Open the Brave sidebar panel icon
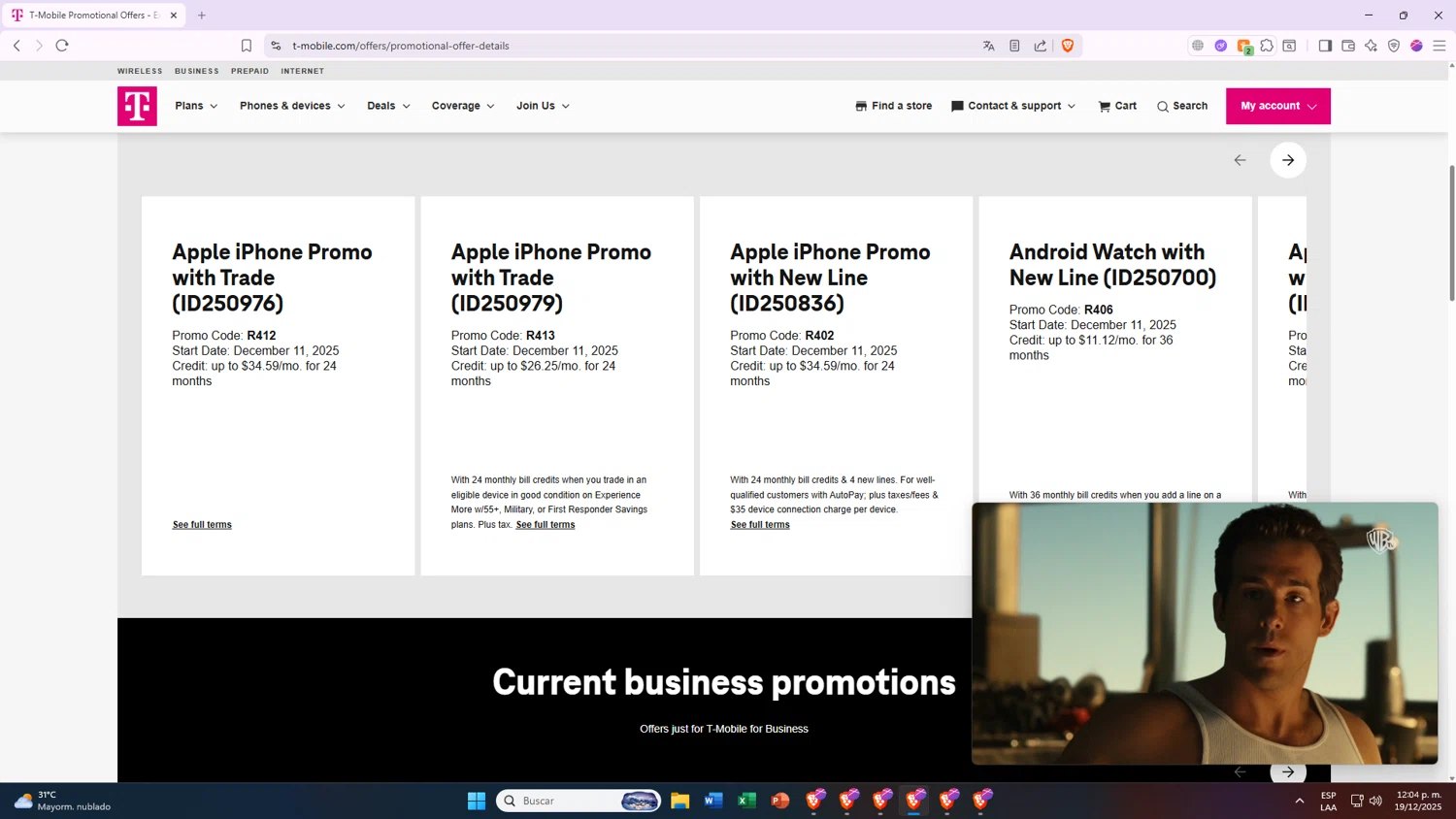The height and width of the screenshot is (819, 1456). tap(1325, 46)
